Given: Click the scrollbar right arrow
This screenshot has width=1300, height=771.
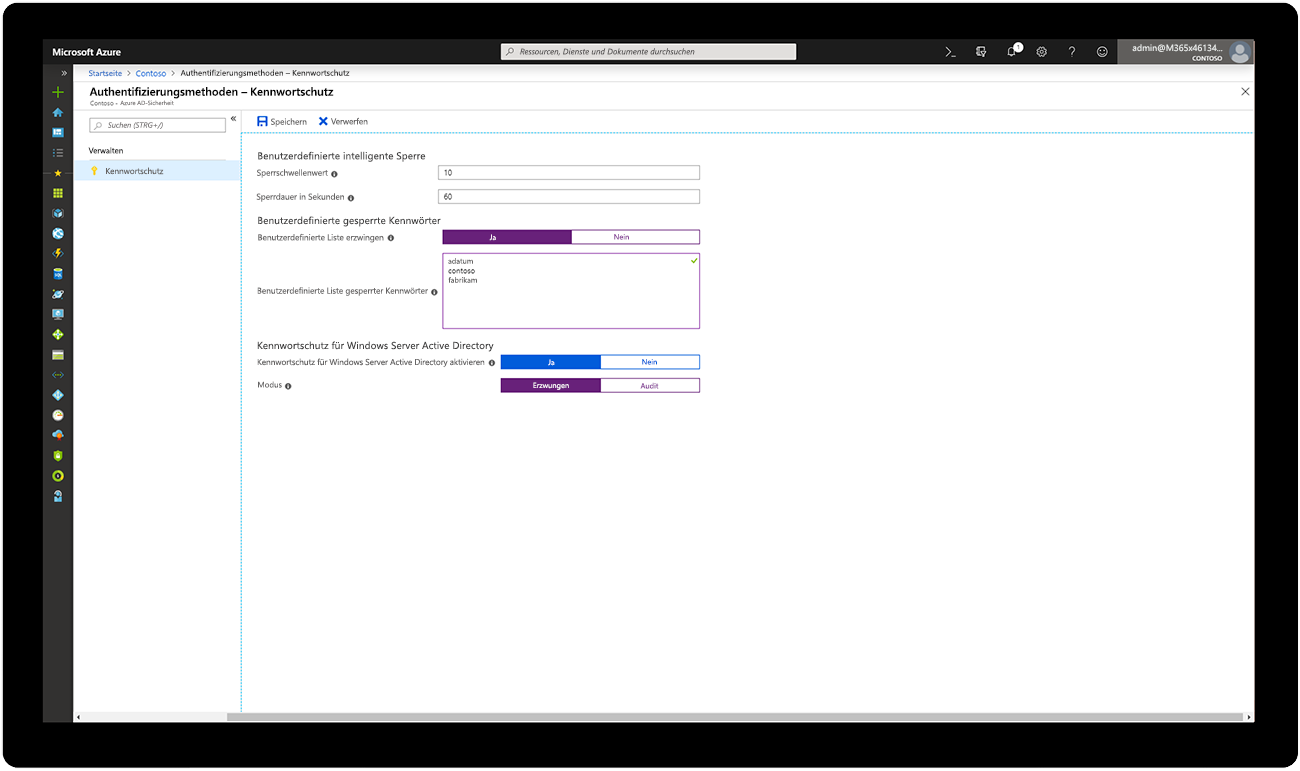Looking at the screenshot, I should click(x=1249, y=717).
